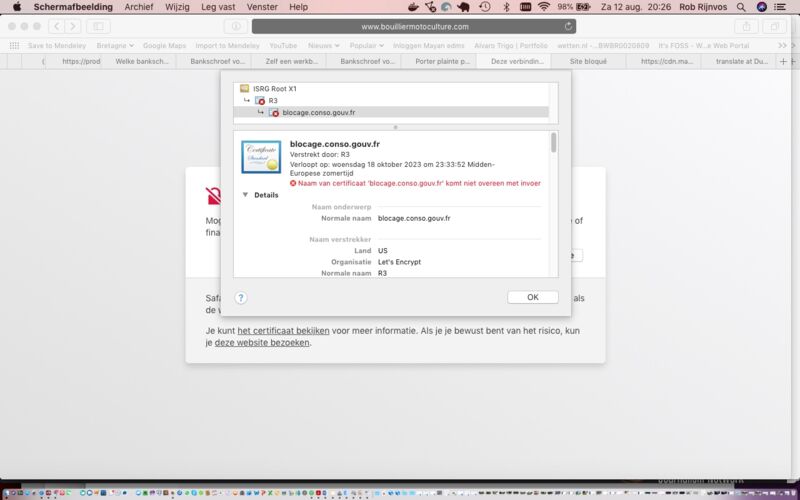This screenshot has width=800, height=500.
Task: Click the battery status indicator
Action: coord(574,7)
